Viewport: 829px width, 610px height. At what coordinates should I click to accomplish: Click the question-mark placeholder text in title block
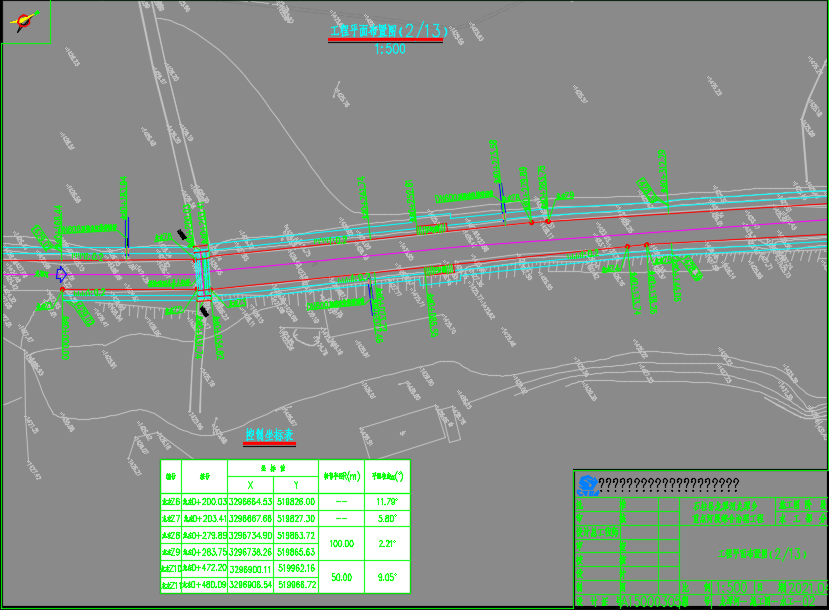(669, 485)
